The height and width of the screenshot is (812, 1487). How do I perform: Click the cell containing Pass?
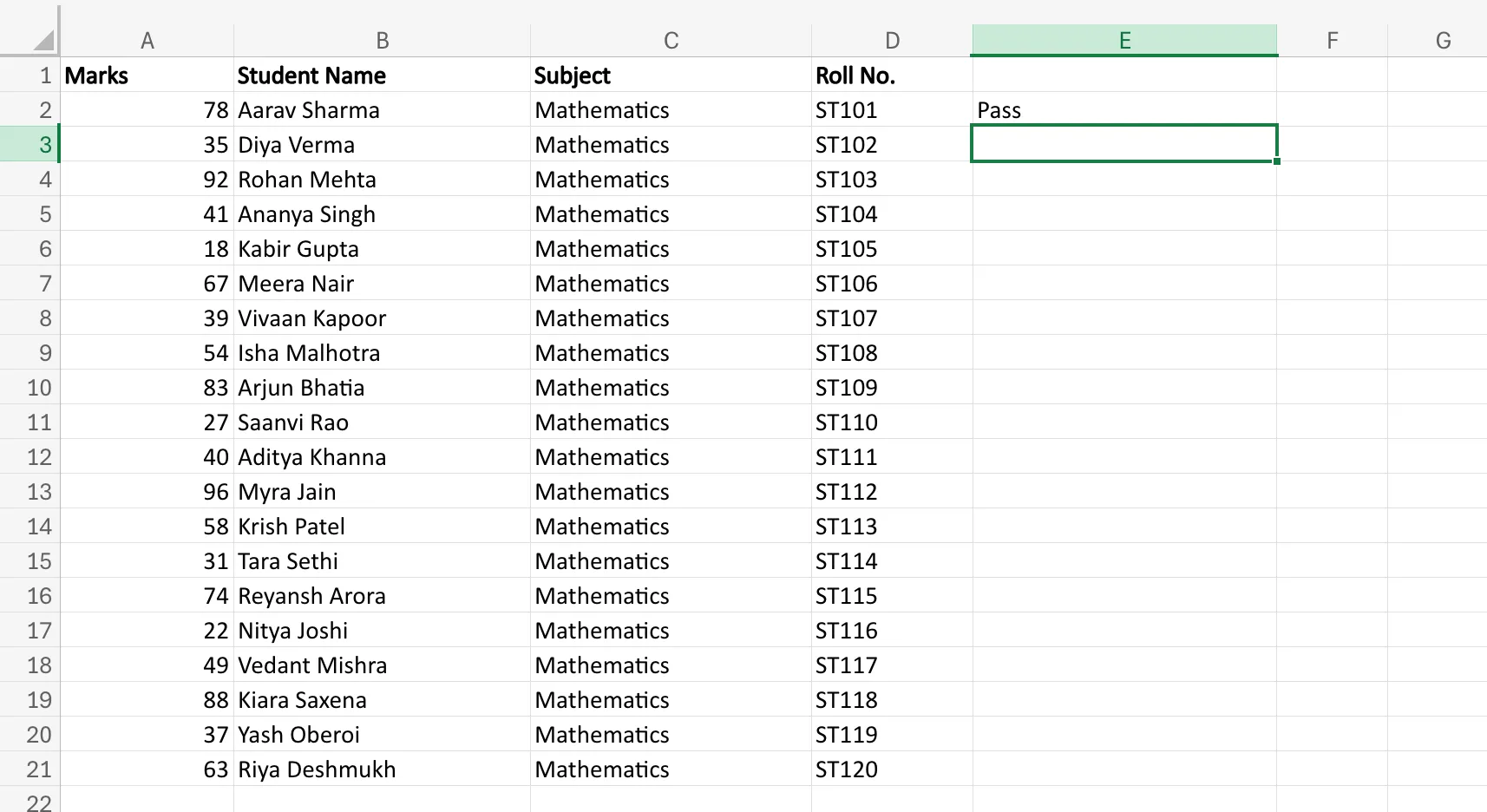coord(1123,109)
